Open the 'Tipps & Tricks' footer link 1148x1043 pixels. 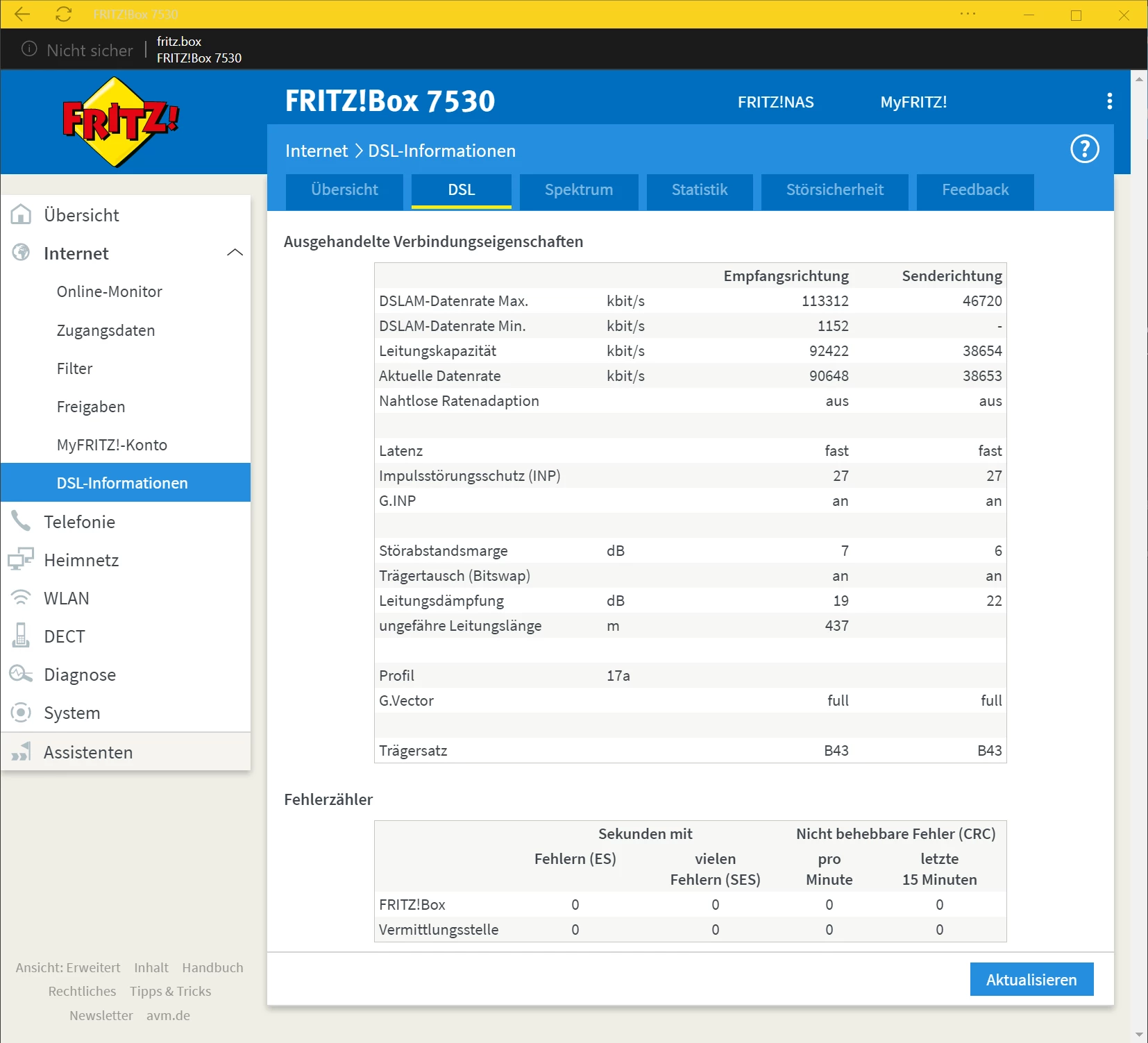pyautogui.click(x=170, y=991)
